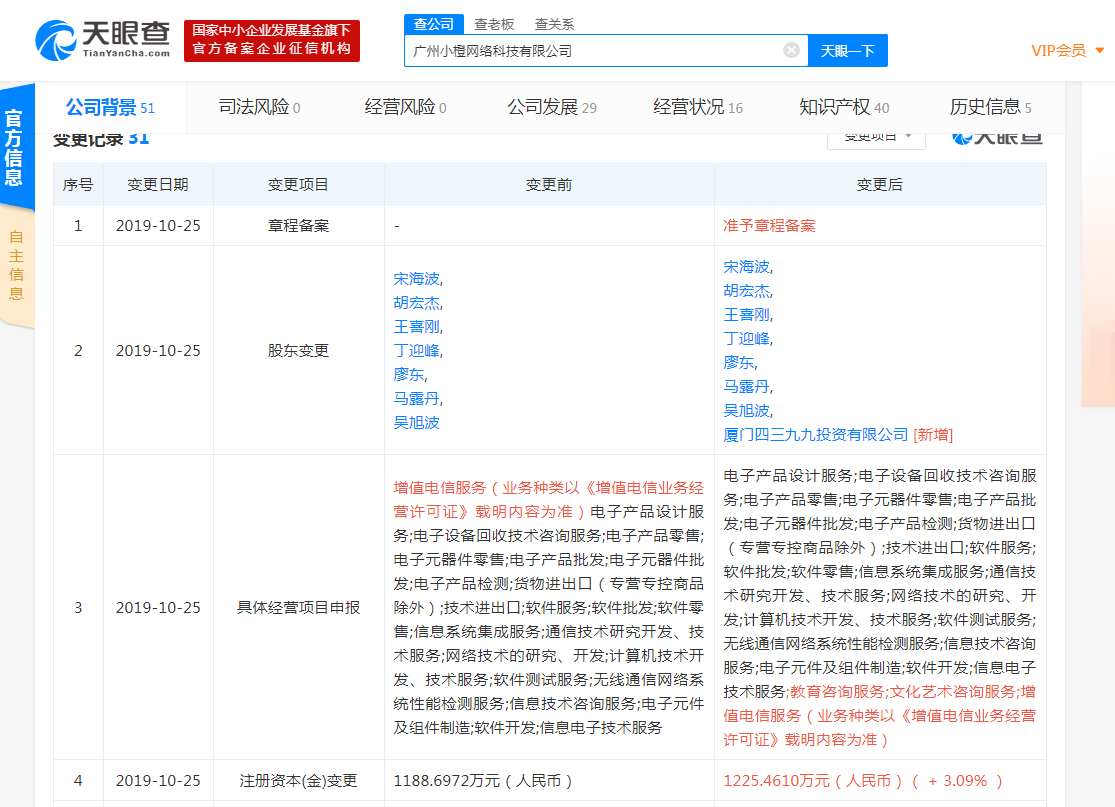Open the 经营风险 tab

pyautogui.click(x=405, y=107)
